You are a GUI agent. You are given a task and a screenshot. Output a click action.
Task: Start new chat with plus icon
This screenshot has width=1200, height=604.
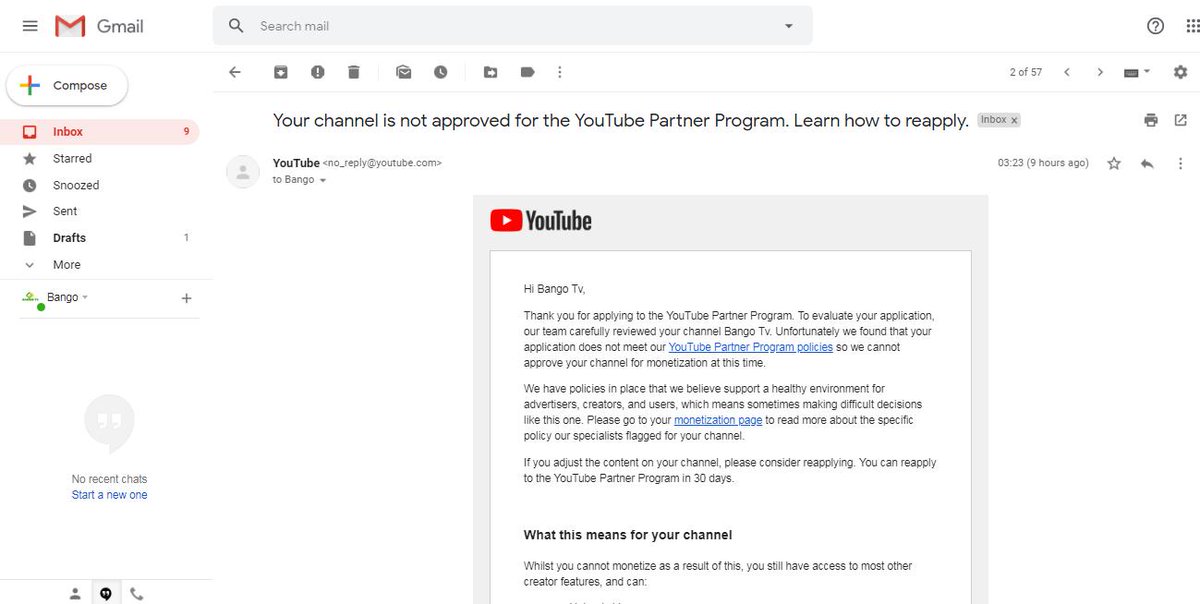186,298
